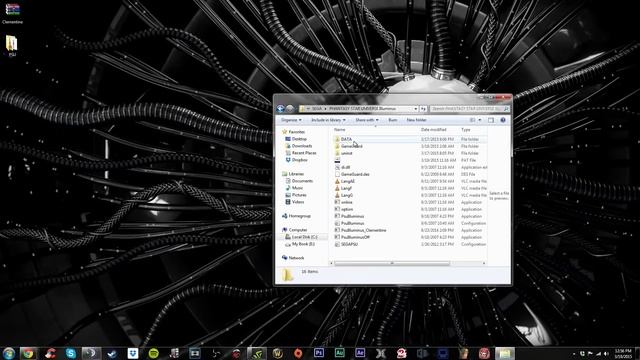Sort by the Type column header
Image resolution: width=640 pixels, height=360 pixels.
466,130
